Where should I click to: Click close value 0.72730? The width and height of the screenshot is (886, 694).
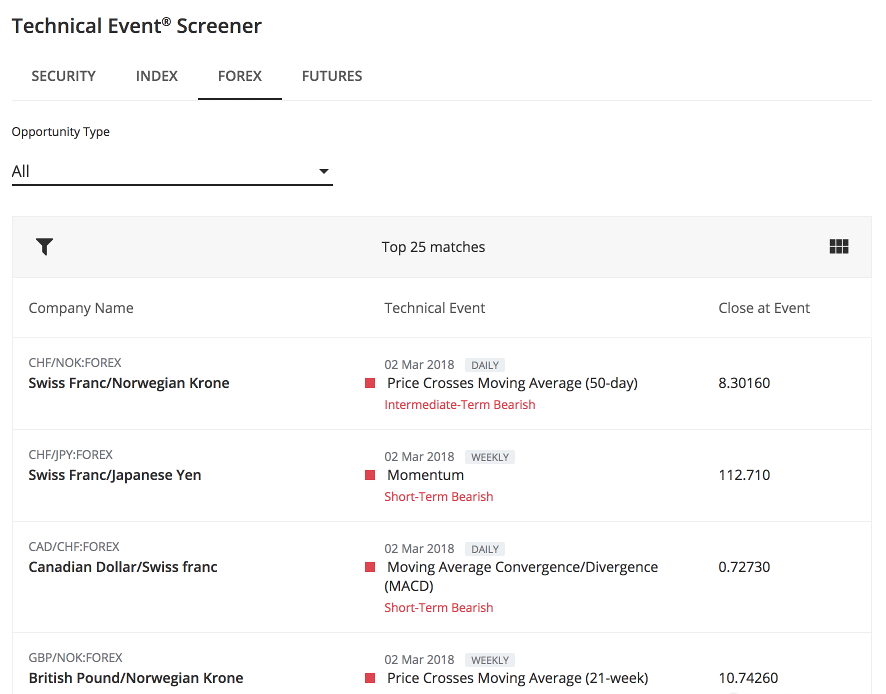click(744, 567)
